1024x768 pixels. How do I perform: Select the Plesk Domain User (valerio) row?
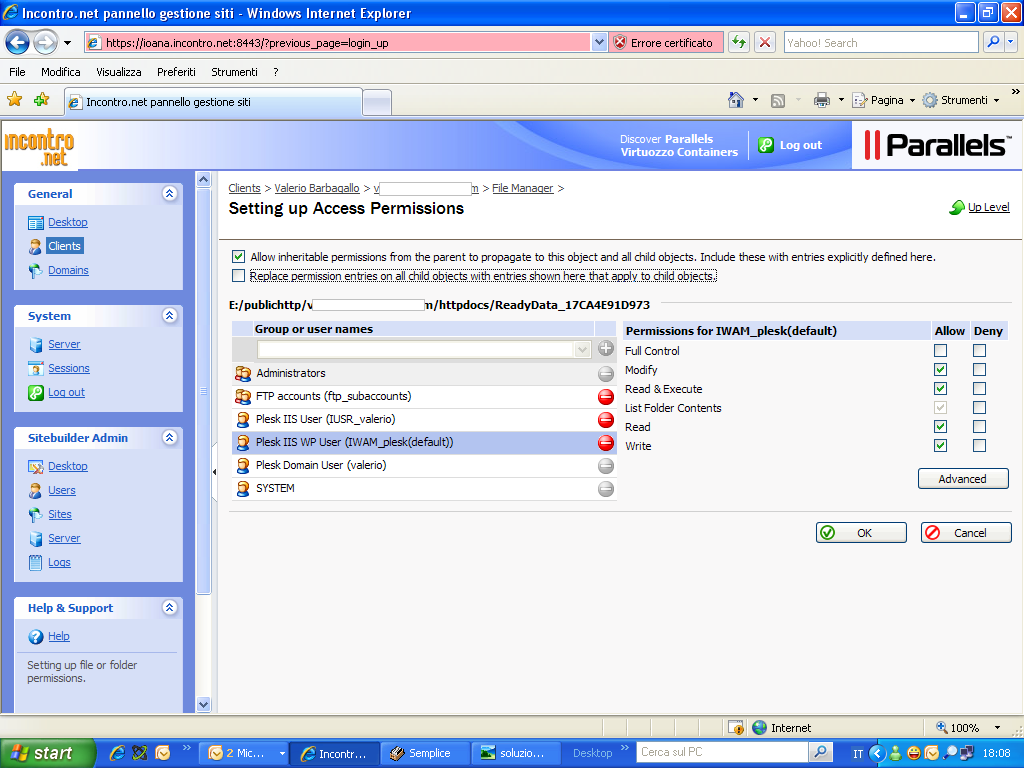coord(424,466)
